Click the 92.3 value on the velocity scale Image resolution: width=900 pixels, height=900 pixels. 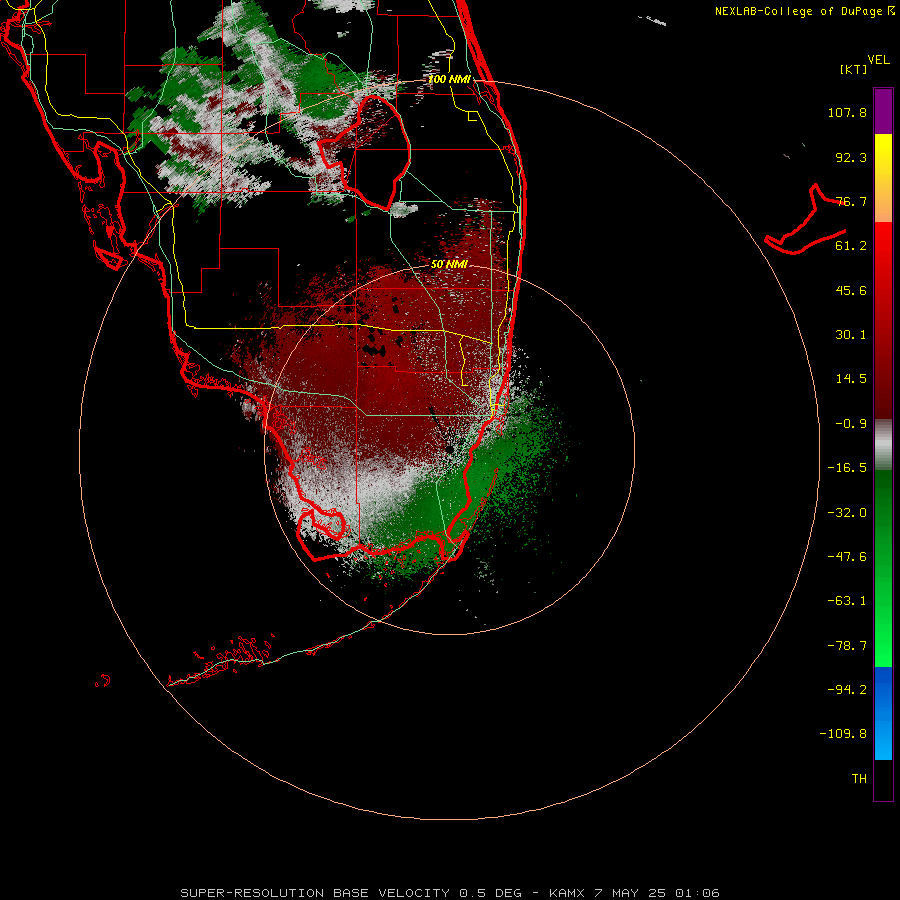click(851, 157)
